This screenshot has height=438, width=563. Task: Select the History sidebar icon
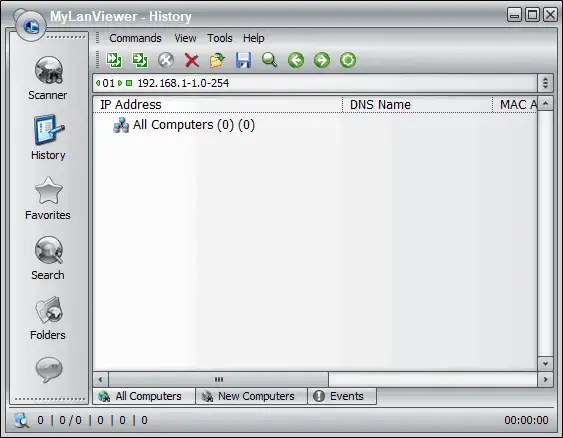click(x=48, y=130)
